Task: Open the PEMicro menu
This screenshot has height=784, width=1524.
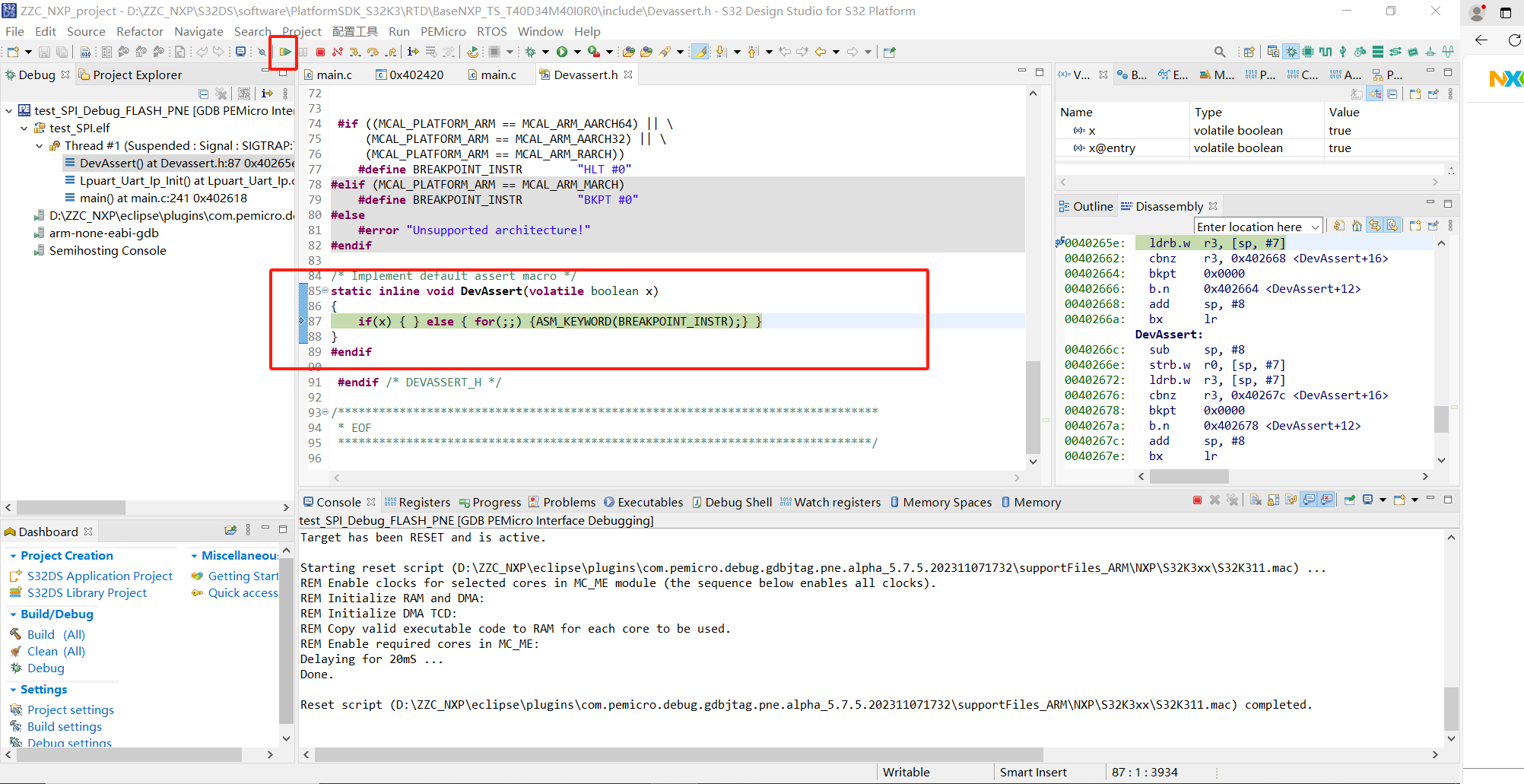Action: pyautogui.click(x=443, y=31)
